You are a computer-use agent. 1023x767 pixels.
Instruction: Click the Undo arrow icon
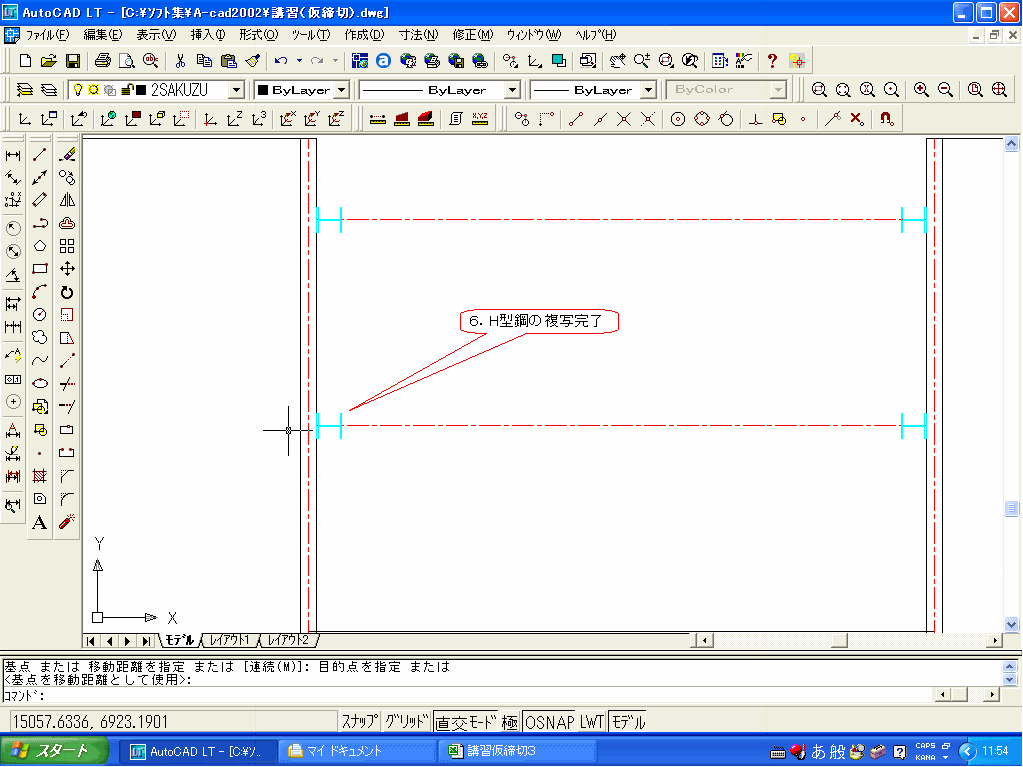(x=281, y=61)
